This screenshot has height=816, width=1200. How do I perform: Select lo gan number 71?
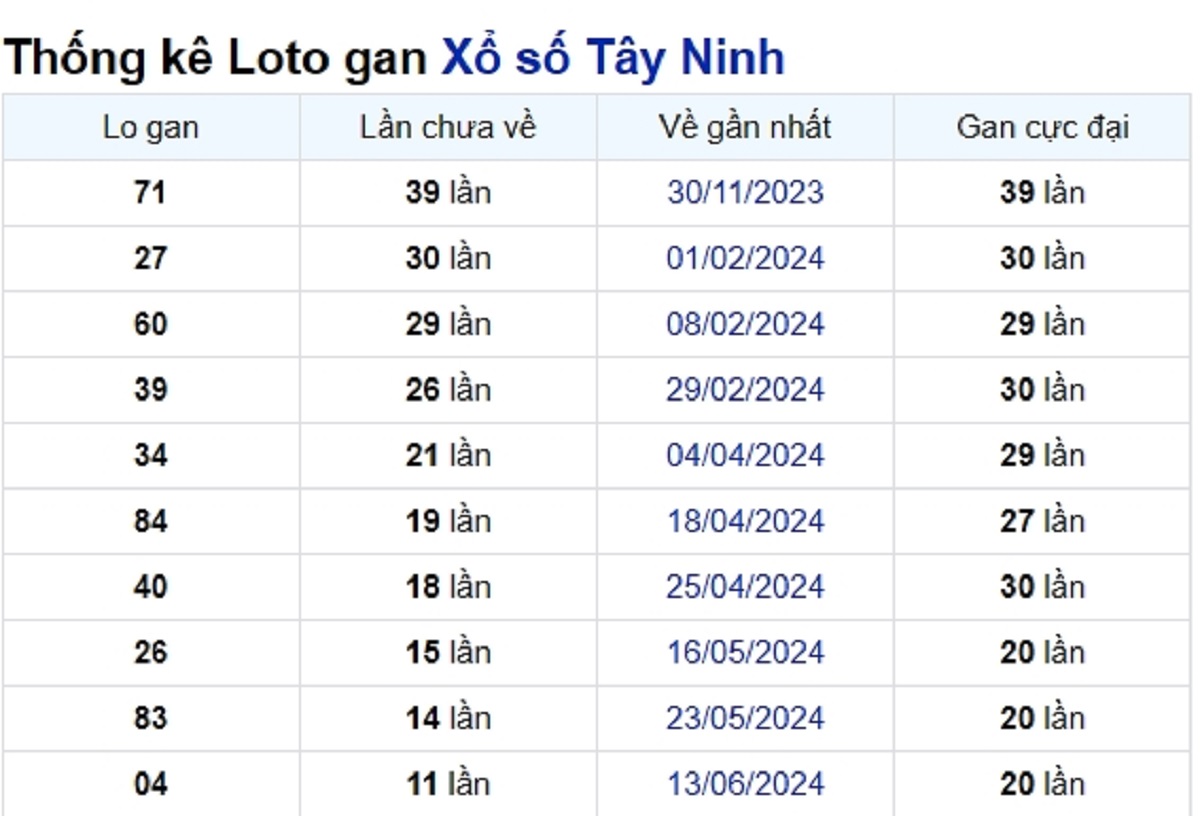click(x=150, y=192)
